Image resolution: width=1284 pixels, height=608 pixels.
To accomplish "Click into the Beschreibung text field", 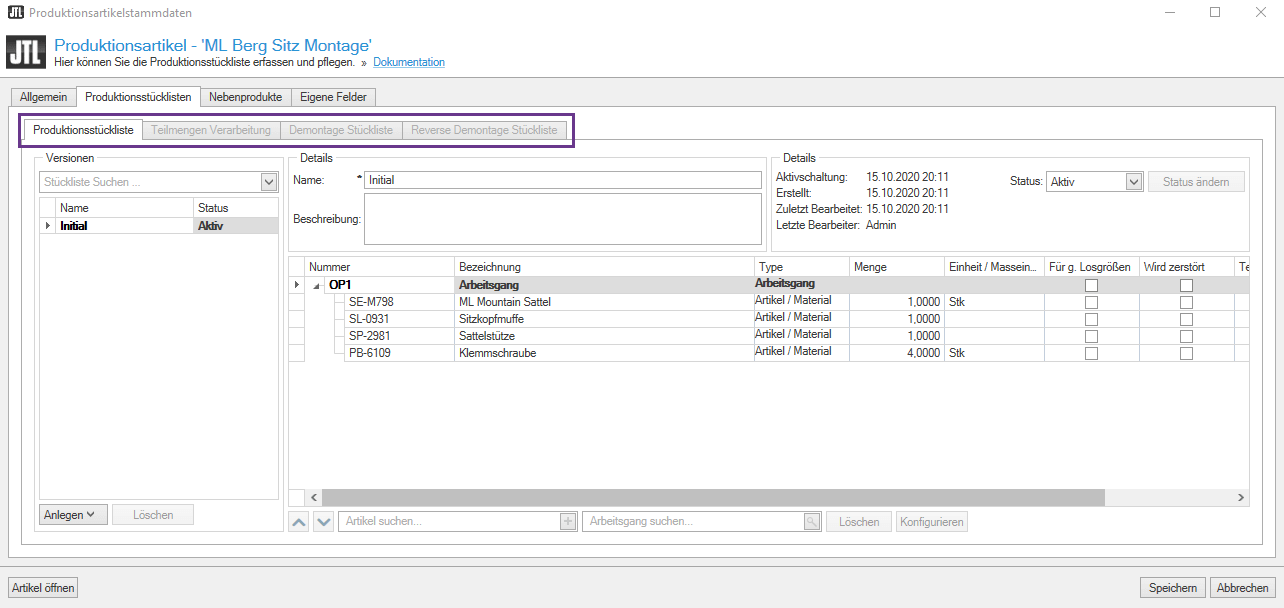I will pos(562,219).
